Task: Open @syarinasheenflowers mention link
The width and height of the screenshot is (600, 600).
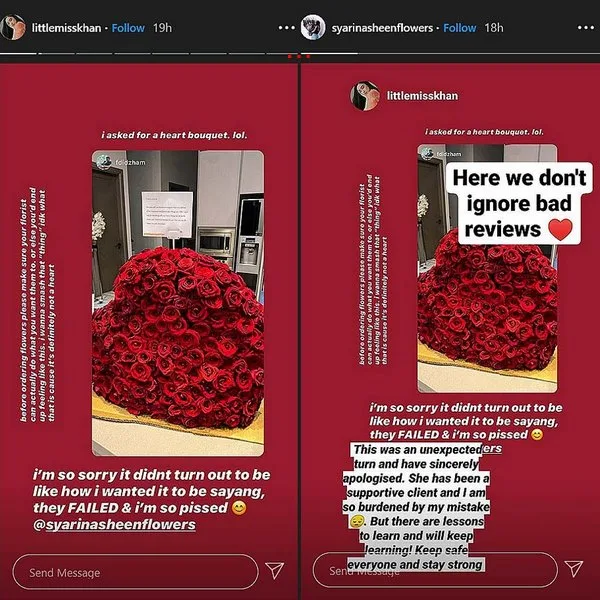Action: [x=114, y=525]
